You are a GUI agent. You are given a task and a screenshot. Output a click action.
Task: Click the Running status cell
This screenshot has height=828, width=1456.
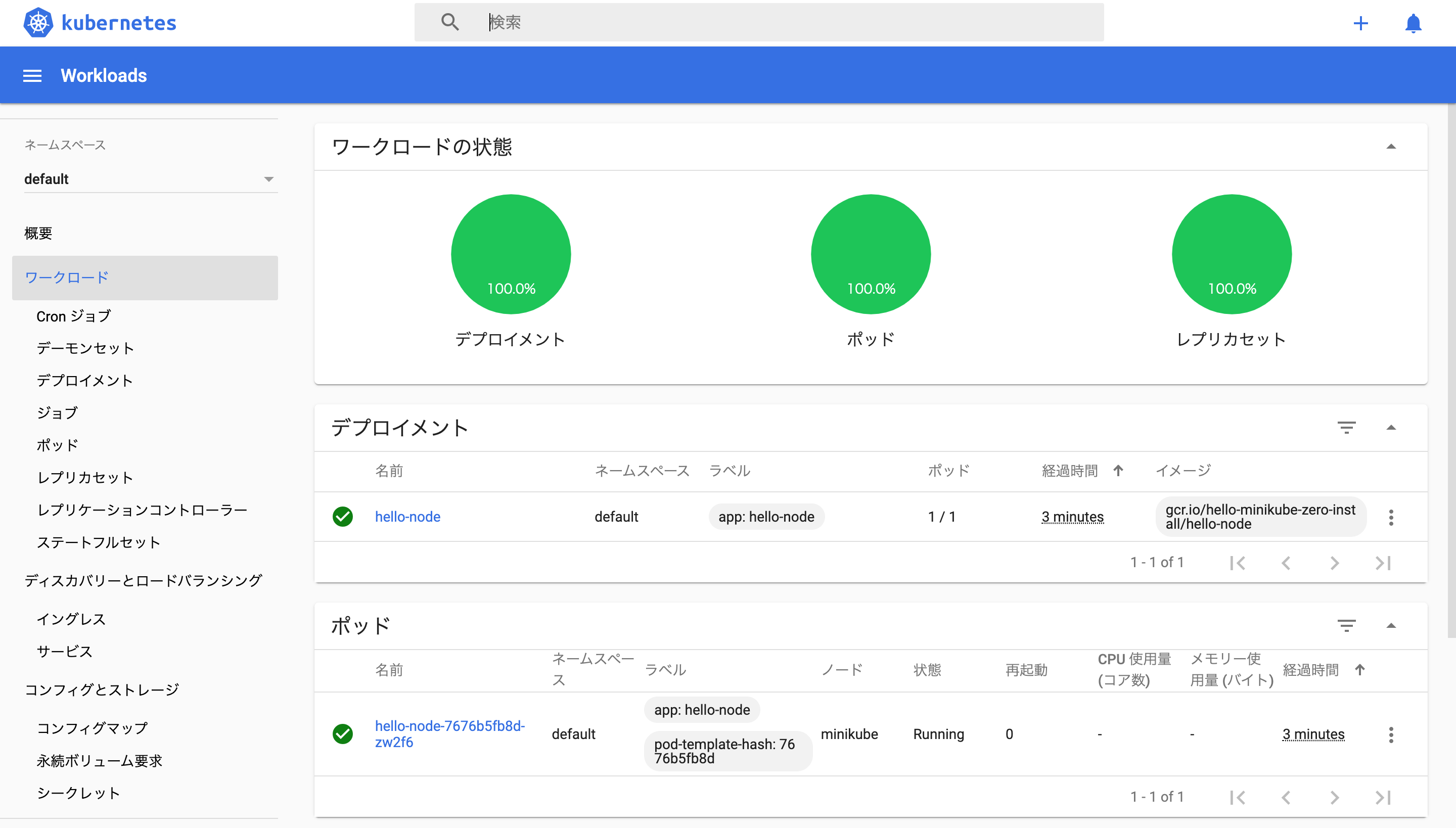[938, 733]
